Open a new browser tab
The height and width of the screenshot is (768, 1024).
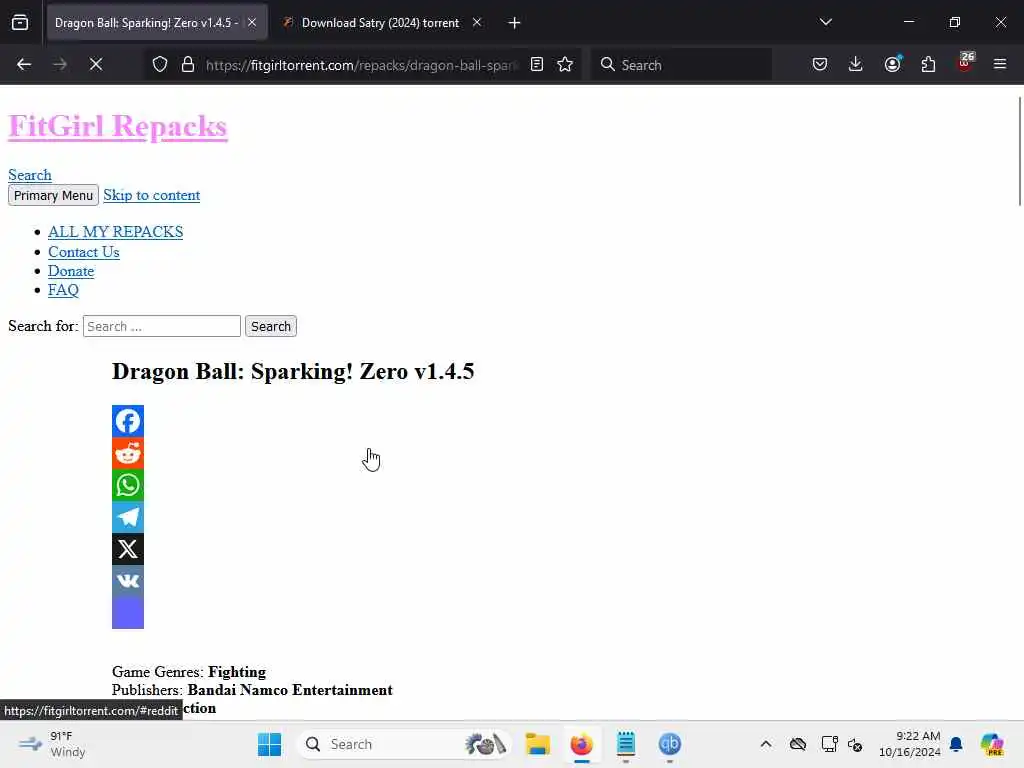click(514, 23)
